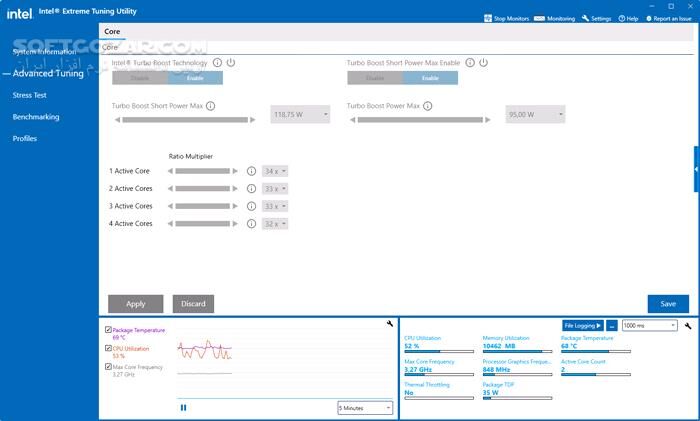Click info icon beside Intel Turbo Boost Technology
The height and width of the screenshot is (421, 700).
(x=217, y=62)
